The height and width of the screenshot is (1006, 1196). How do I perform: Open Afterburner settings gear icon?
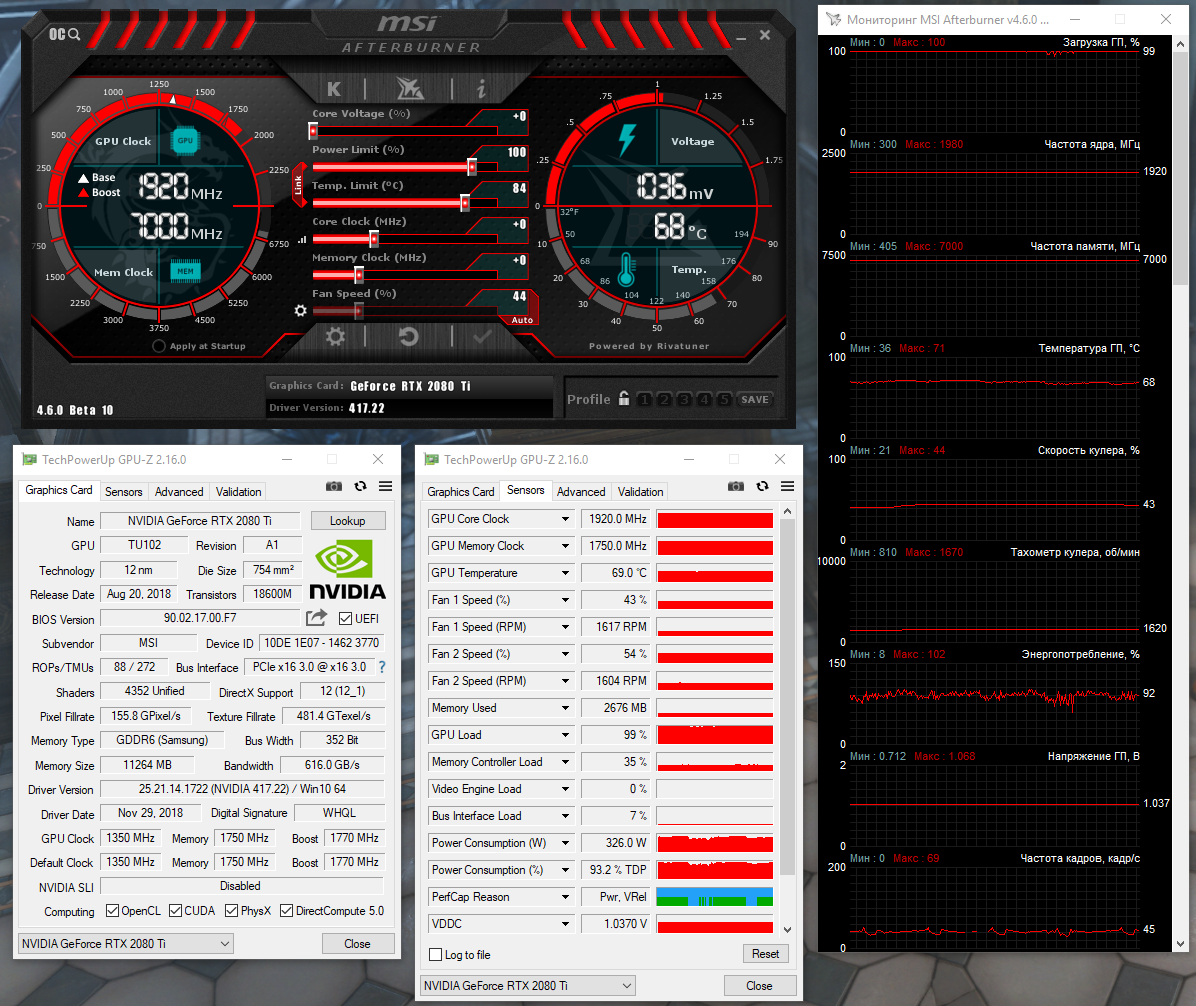click(x=335, y=336)
